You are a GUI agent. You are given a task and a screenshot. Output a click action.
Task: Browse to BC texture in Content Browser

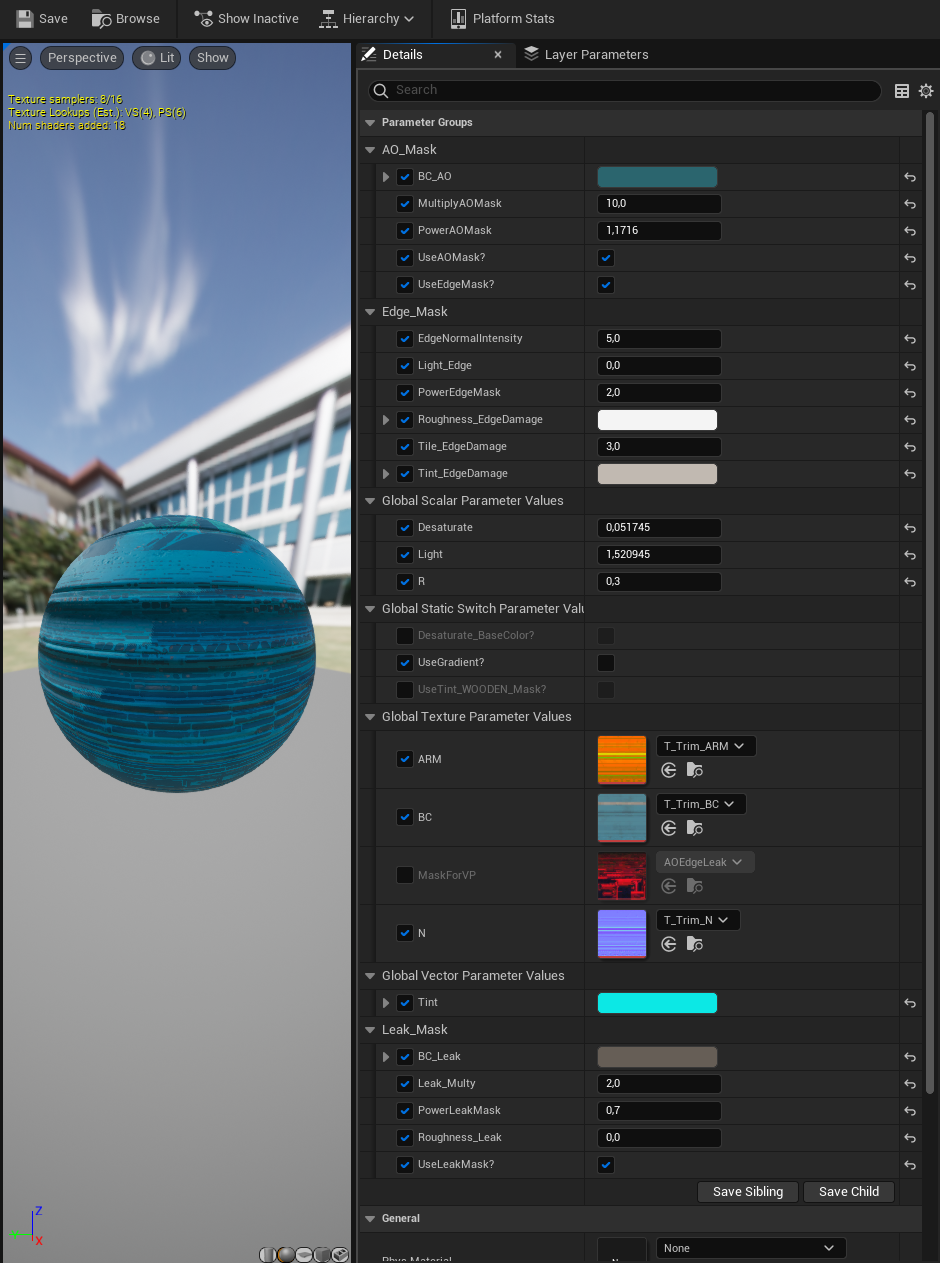click(695, 828)
